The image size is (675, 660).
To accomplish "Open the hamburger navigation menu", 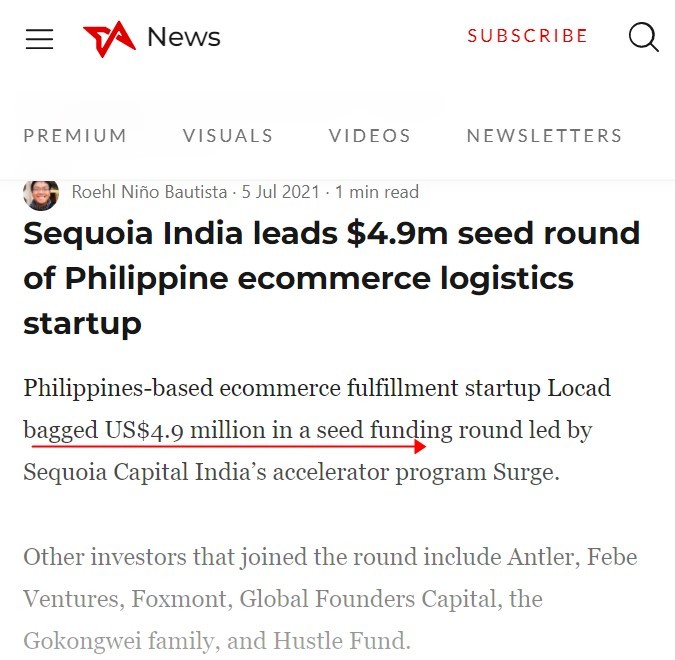I will coord(39,39).
